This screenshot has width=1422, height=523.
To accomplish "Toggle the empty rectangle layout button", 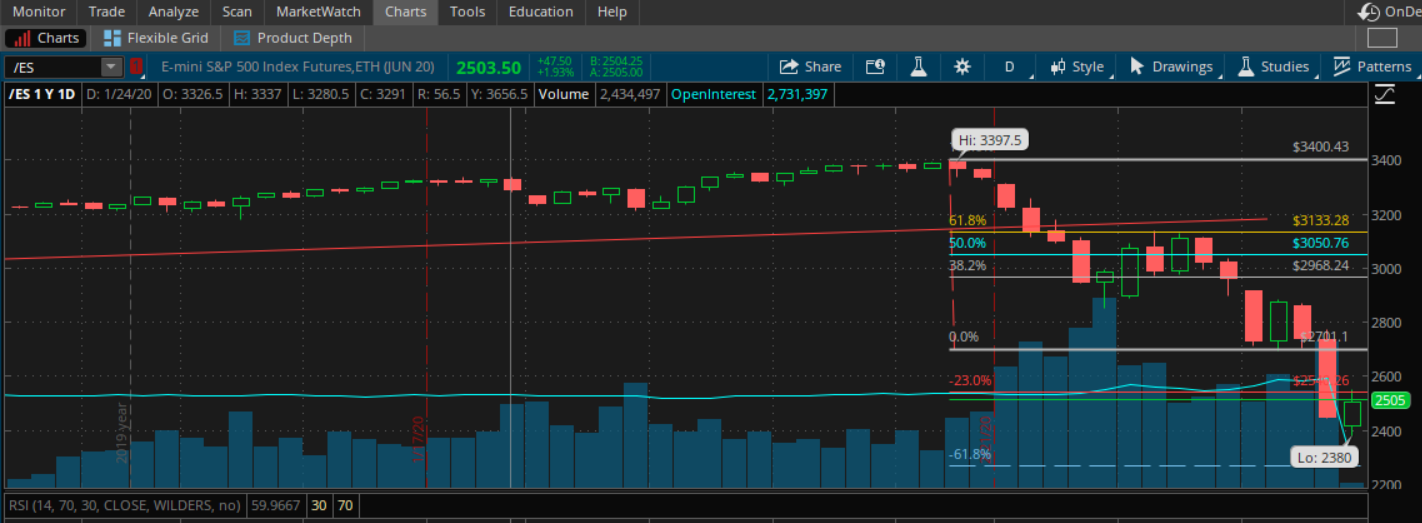I will click(1382, 38).
